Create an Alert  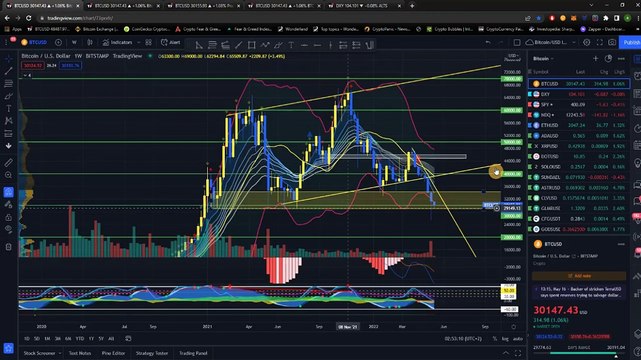(171, 42)
